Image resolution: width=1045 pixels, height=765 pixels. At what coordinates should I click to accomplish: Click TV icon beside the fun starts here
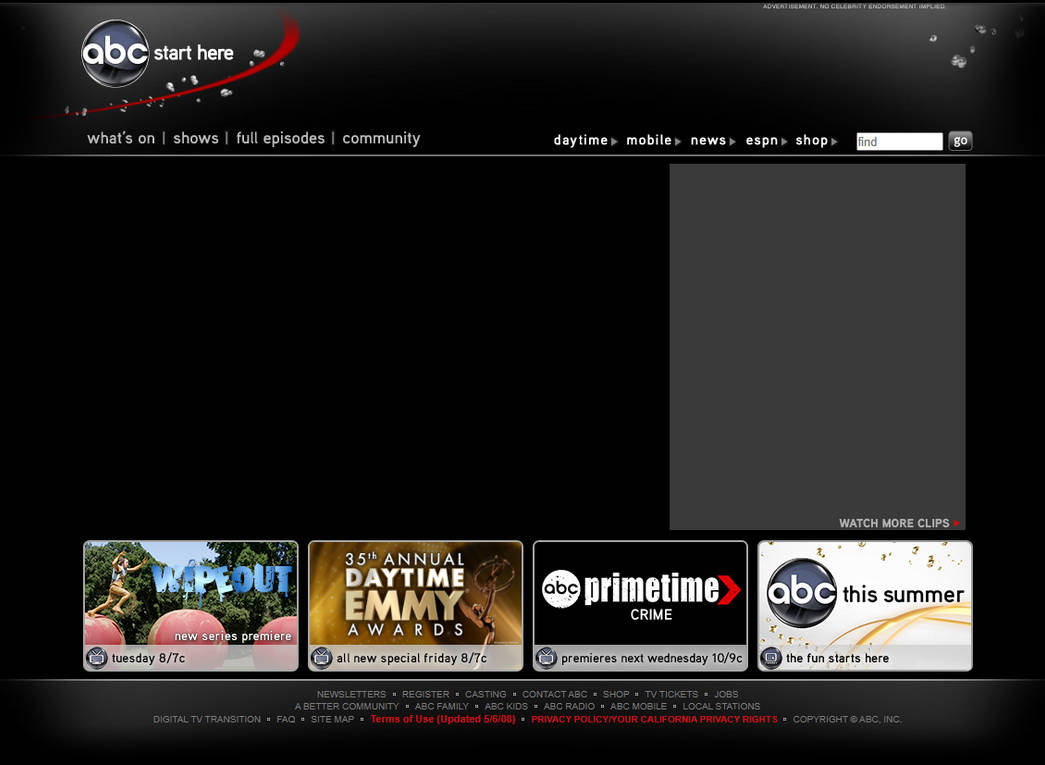tap(771, 658)
